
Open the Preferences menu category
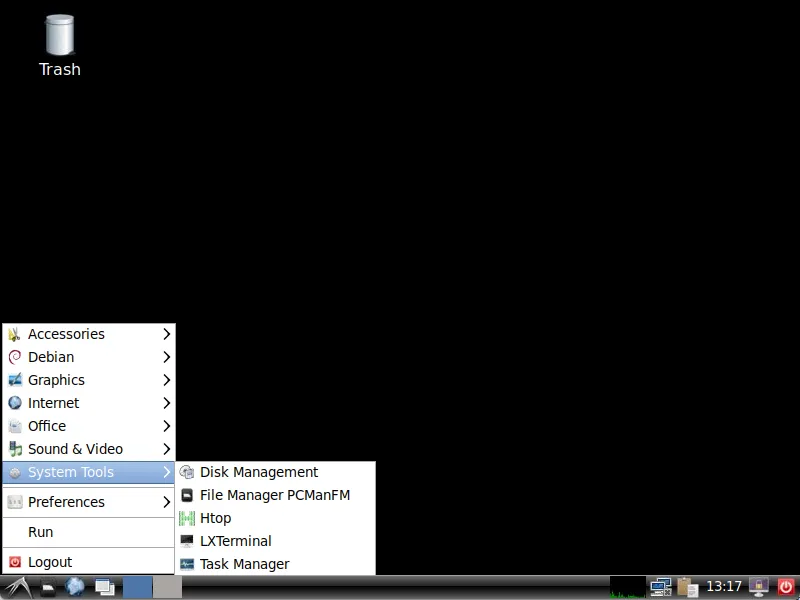(89, 502)
